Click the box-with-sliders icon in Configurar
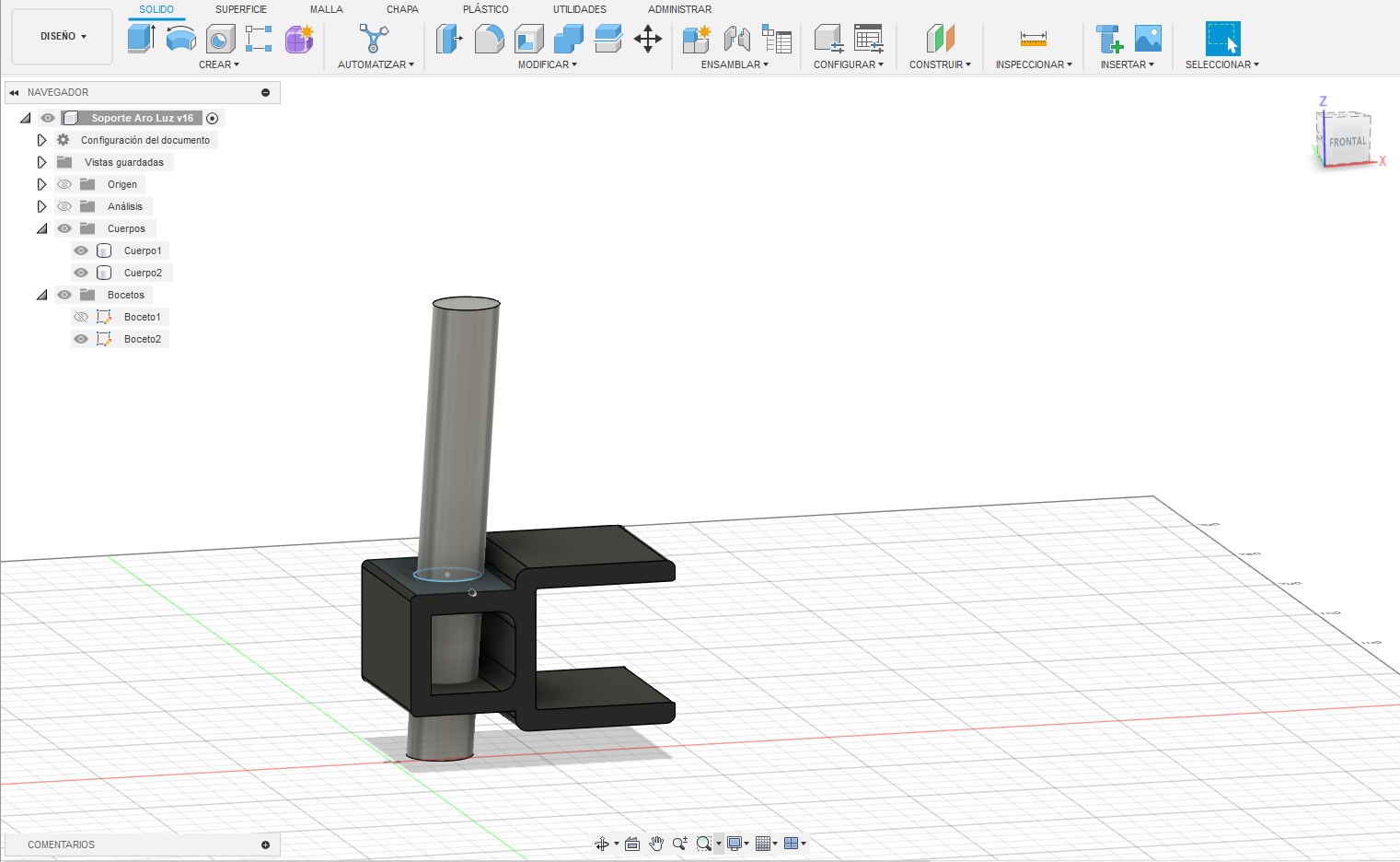This screenshot has height=862, width=1400. (x=828, y=39)
